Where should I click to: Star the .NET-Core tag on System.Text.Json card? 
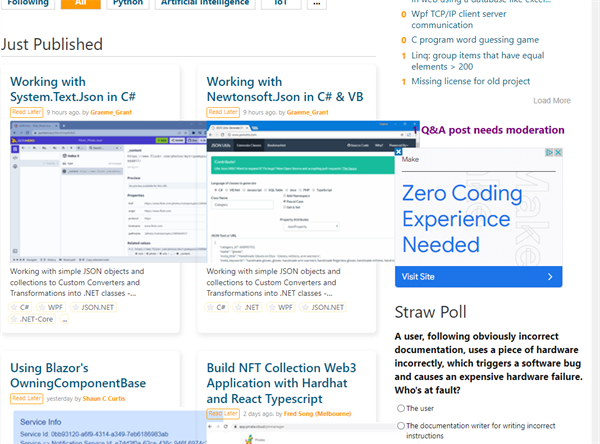point(14,319)
